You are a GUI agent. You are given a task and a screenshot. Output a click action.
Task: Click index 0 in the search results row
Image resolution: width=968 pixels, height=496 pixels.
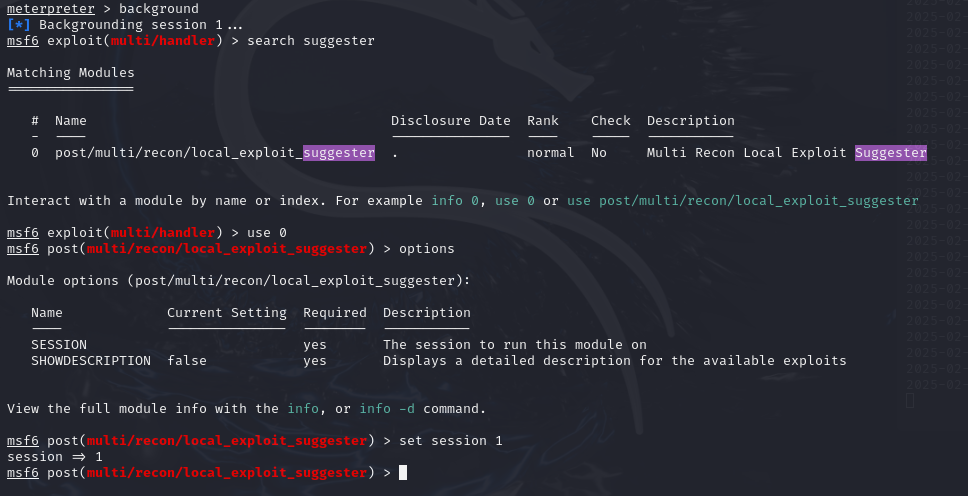pos(35,153)
